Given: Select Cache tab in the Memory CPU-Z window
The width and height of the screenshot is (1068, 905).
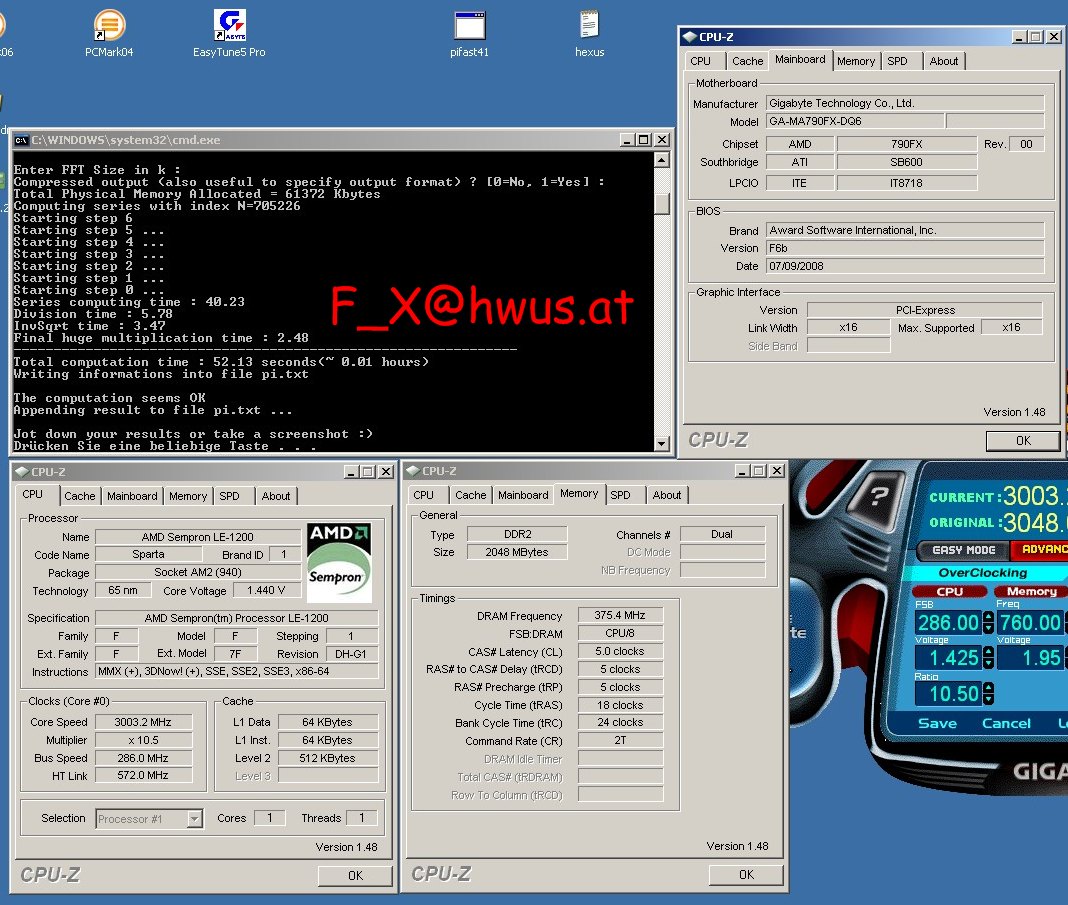Looking at the screenshot, I should (x=471, y=495).
